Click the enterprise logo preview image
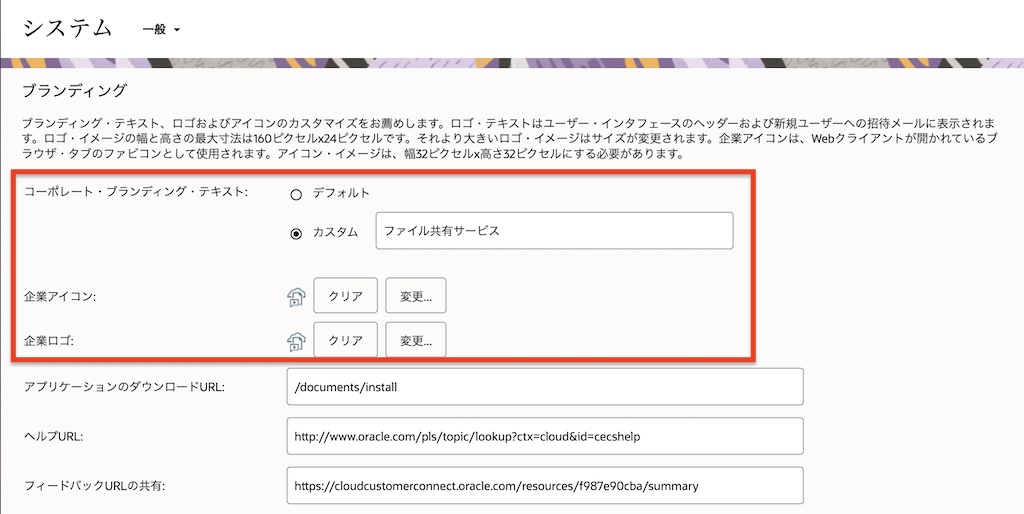Viewport: 1024px width, 514px height. (296, 341)
